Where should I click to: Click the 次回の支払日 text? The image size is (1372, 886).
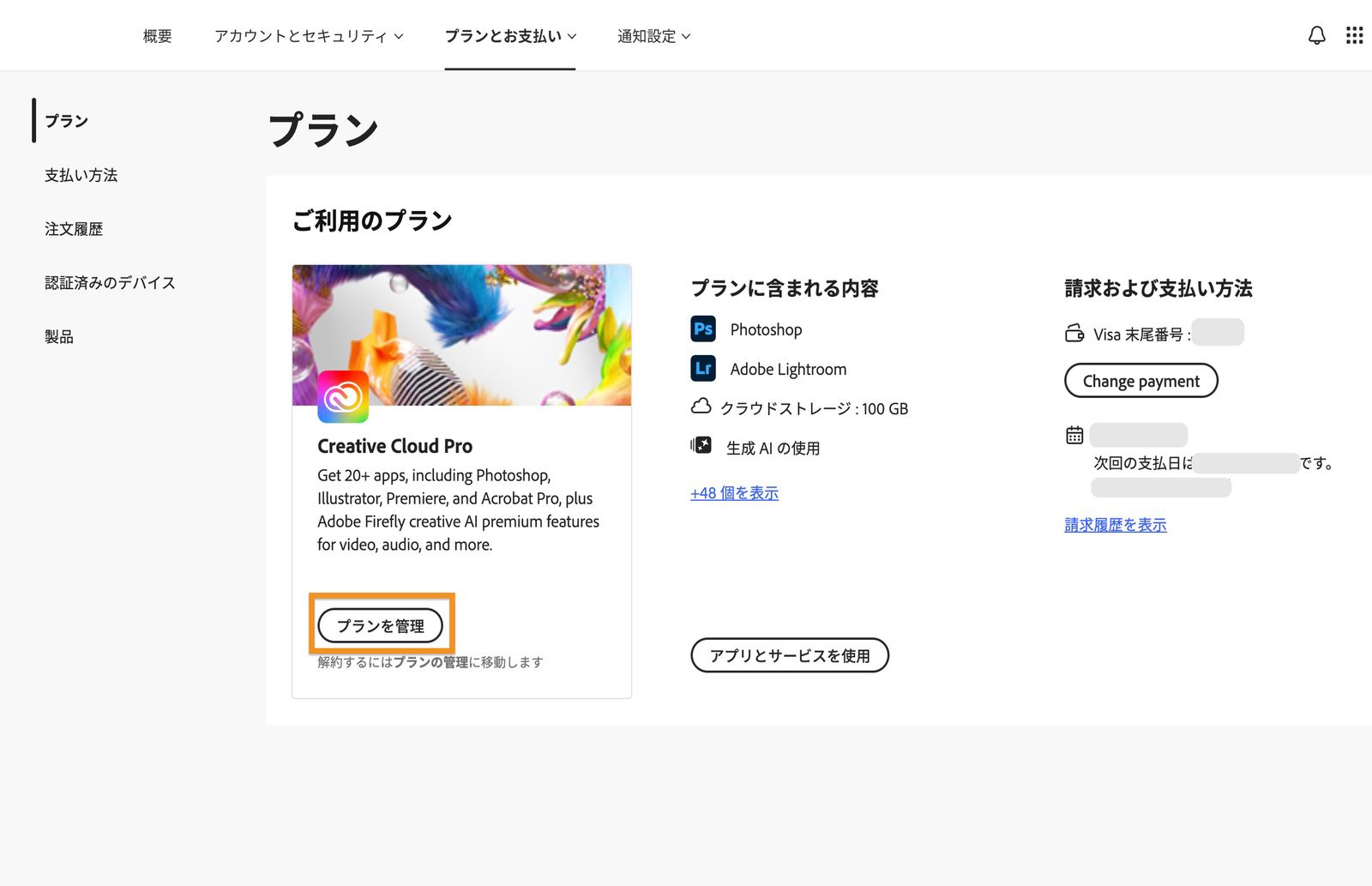click(x=1143, y=463)
